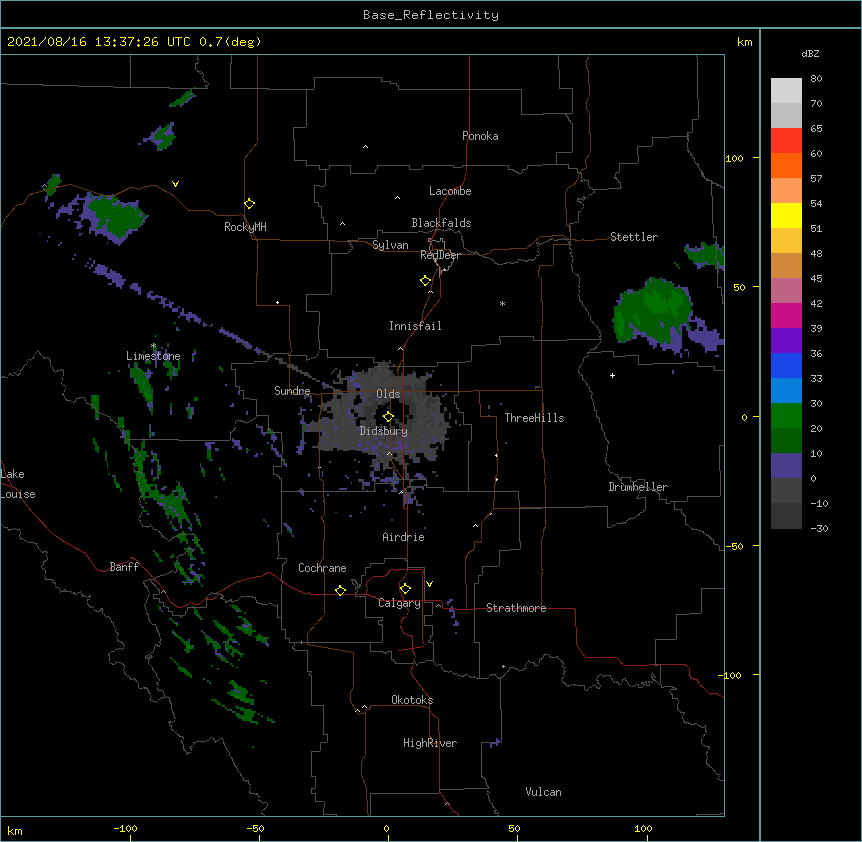Image resolution: width=862 pixels, height=842 pixels.
Task: Click the magenta 39-42 dBZ legend band
Action: (786, 315)
